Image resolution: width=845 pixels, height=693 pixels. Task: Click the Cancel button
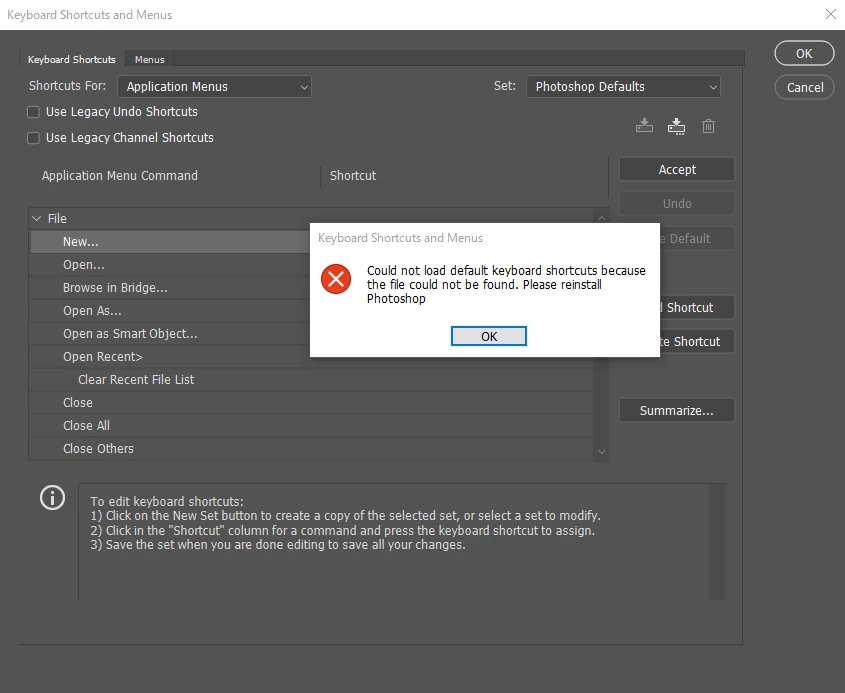804,87
